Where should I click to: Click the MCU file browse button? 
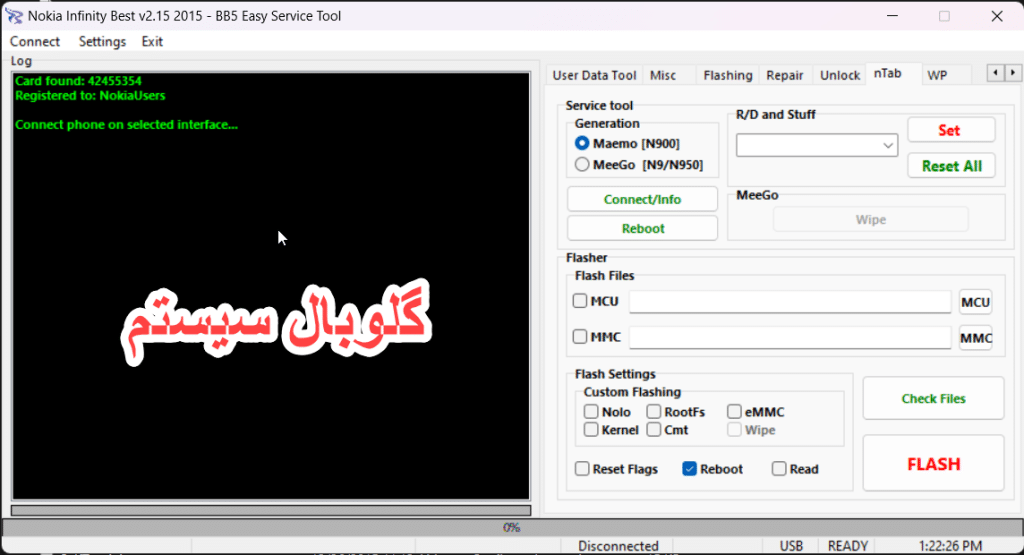pyautogui.click(x=975, y=302)
